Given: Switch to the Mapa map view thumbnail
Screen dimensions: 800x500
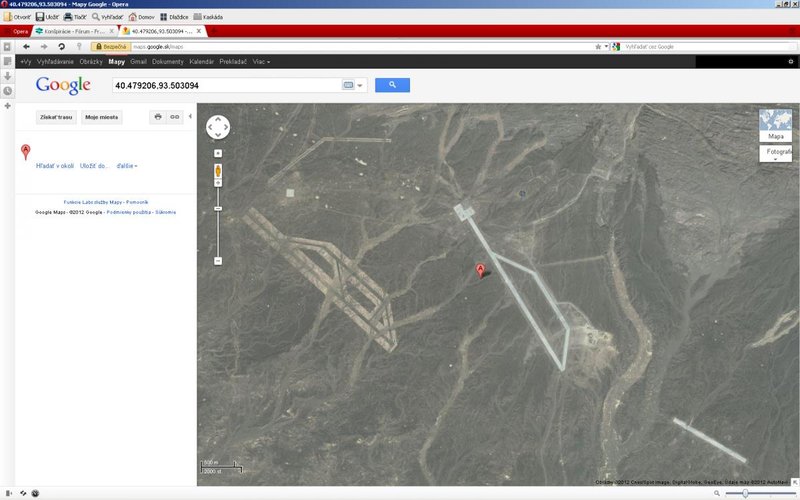Looking at the screenshot, I should 775,125.
